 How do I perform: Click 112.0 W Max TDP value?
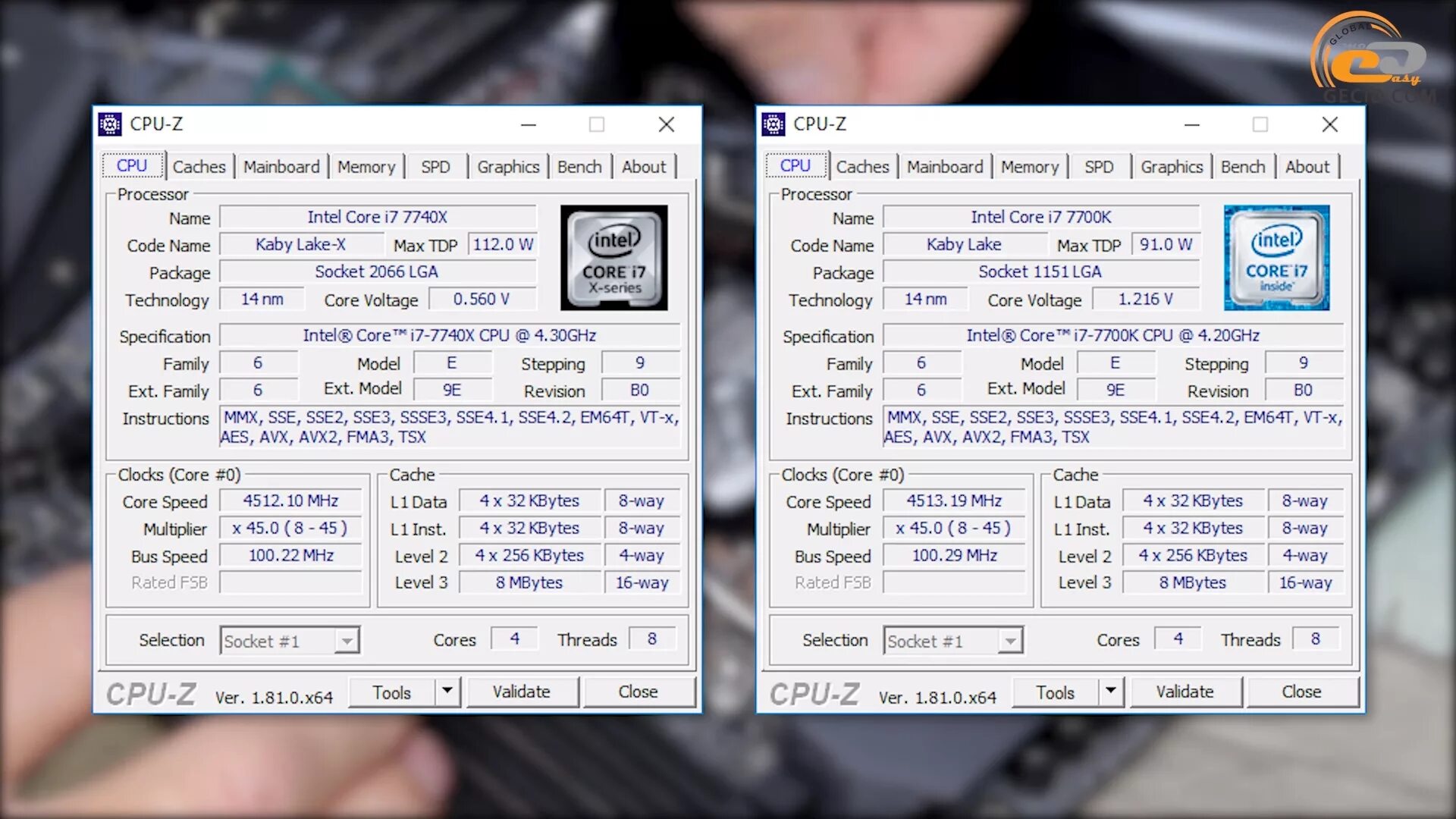click(503, 244)
